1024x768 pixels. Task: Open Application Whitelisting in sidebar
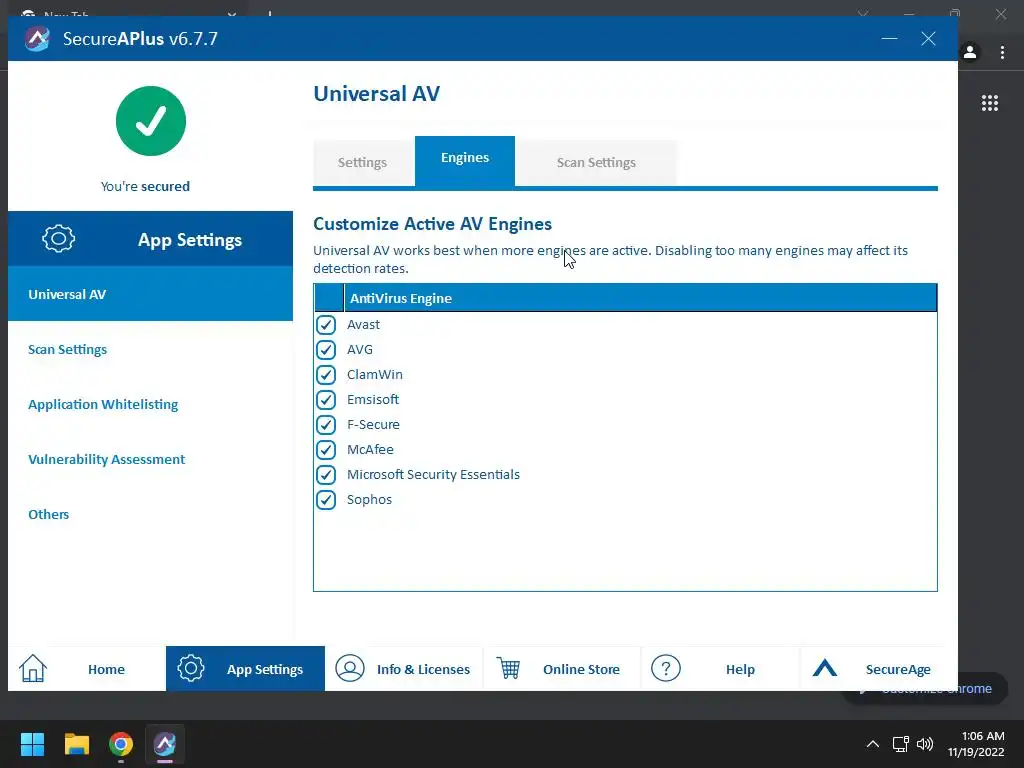[103, 404]
